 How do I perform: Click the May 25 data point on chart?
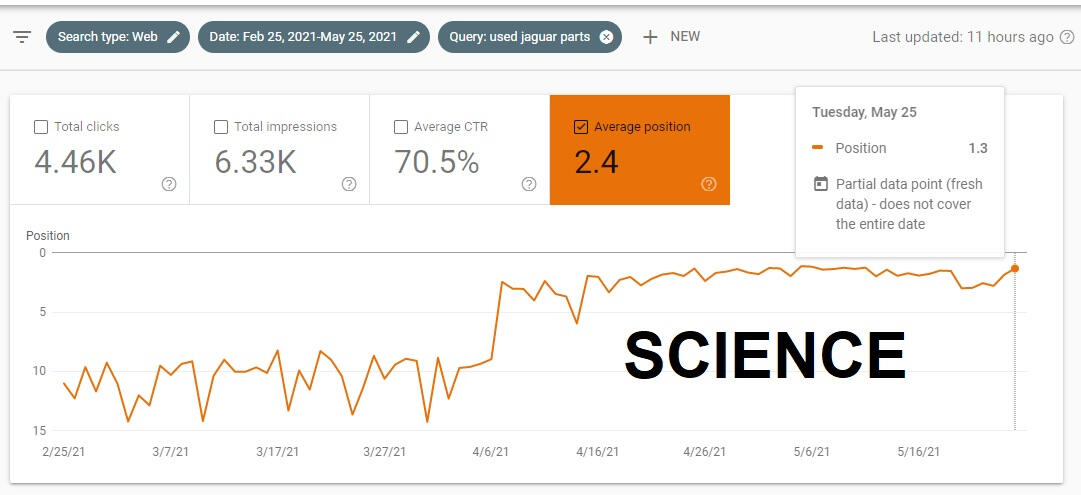pos(1015,268)
